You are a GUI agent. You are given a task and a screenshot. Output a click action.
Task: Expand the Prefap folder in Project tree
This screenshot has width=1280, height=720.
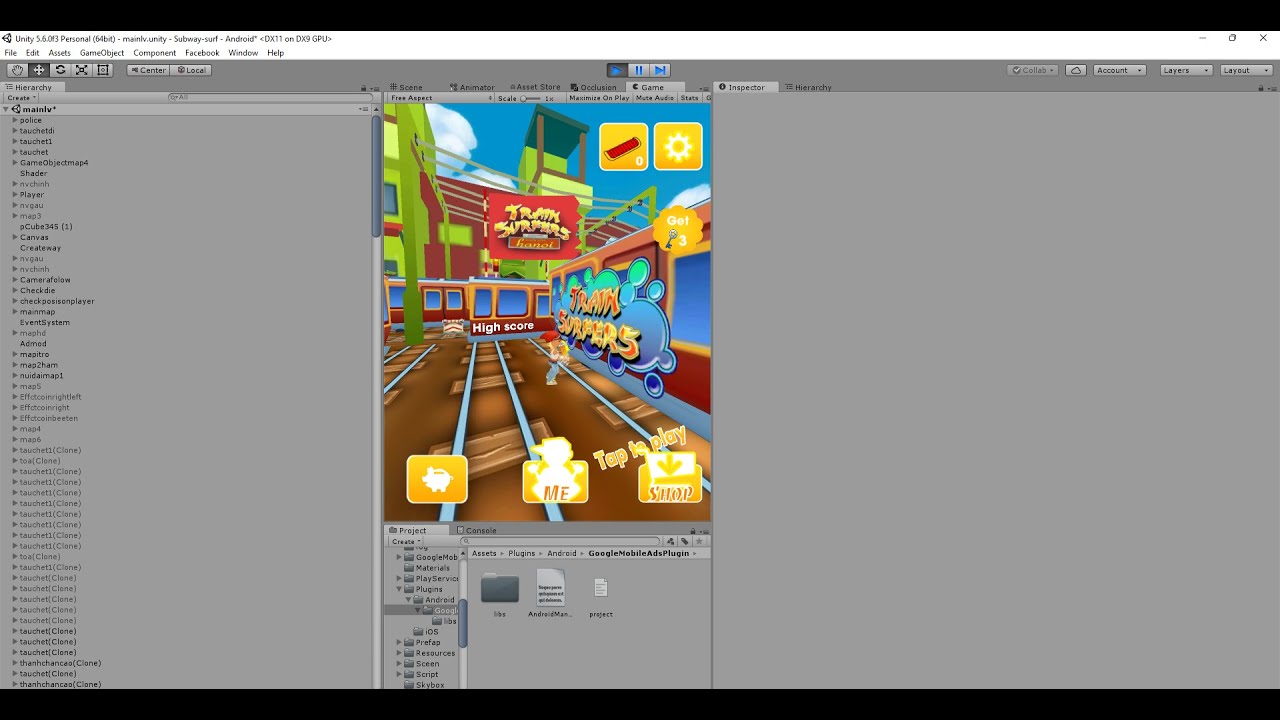coord(399,642)
